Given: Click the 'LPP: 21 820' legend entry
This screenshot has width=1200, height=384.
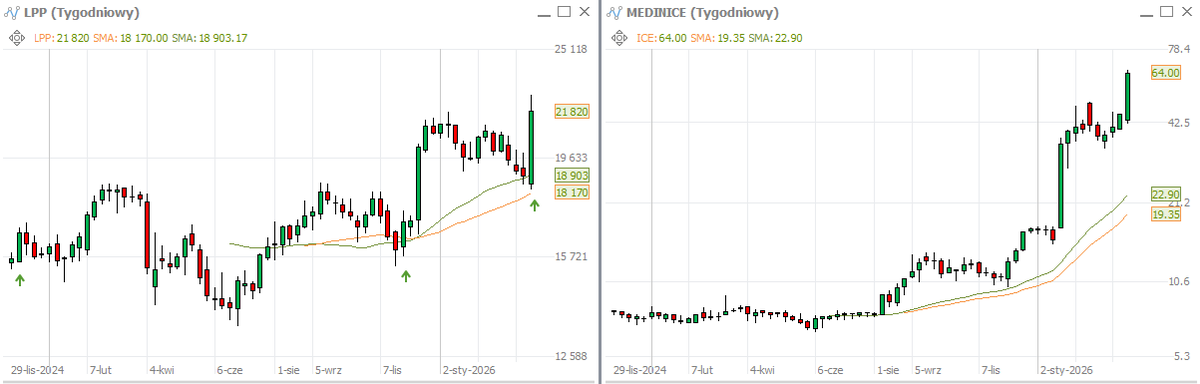Looking at the screenshot, I should tap(61, 38).
